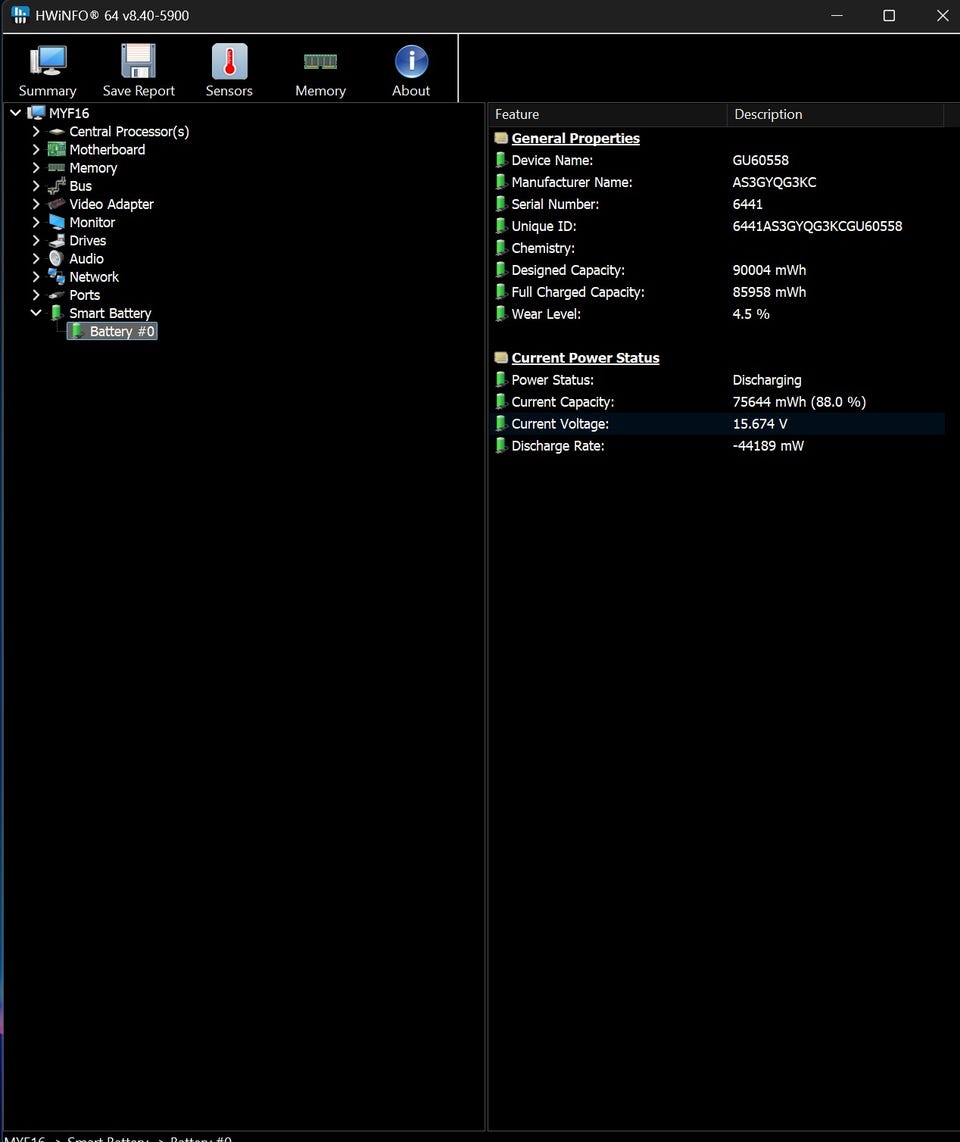Open the Summary toolbar icon
Image resolution: width=960 pixels, height=1142 pixels.
click(x=47, y=62)
